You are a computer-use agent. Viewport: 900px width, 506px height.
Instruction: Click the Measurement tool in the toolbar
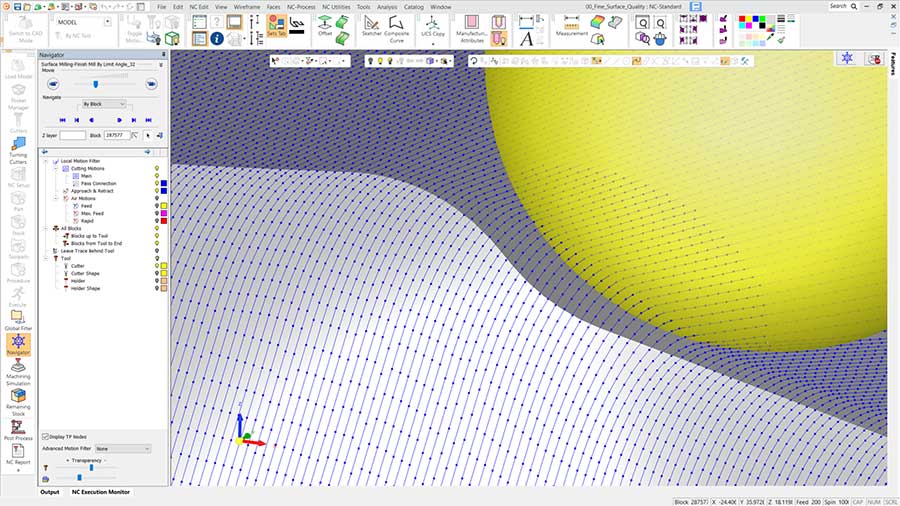tap(571, 25)
